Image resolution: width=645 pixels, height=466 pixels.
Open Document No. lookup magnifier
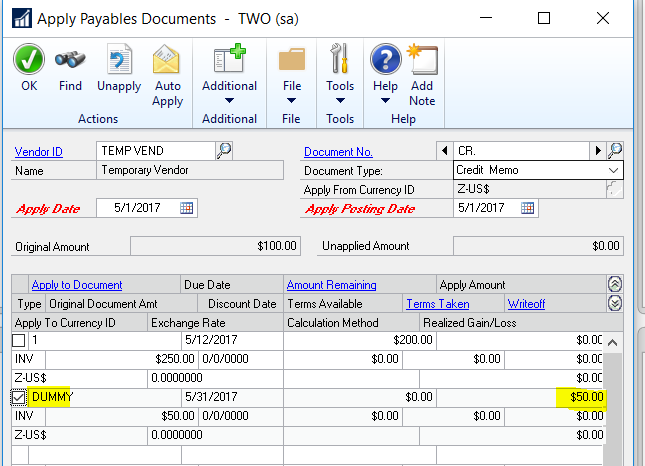click(x=615, y=151)
